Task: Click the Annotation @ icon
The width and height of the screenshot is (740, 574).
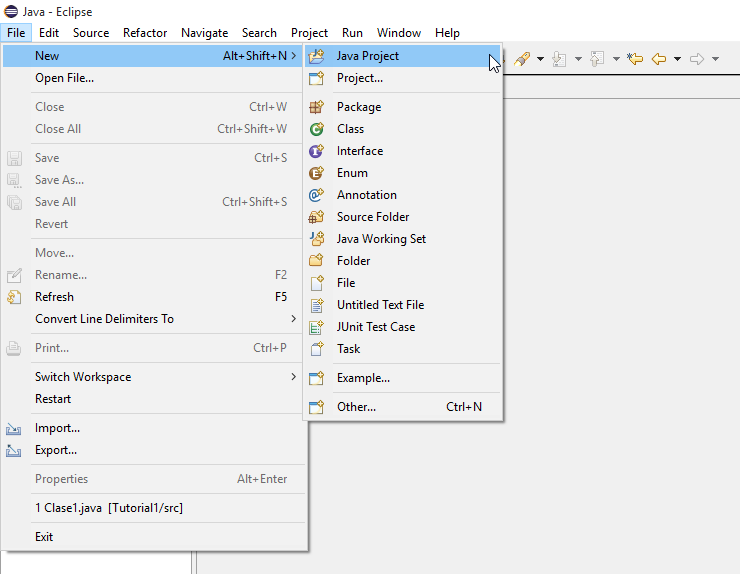Action: (x=316, y=195)
